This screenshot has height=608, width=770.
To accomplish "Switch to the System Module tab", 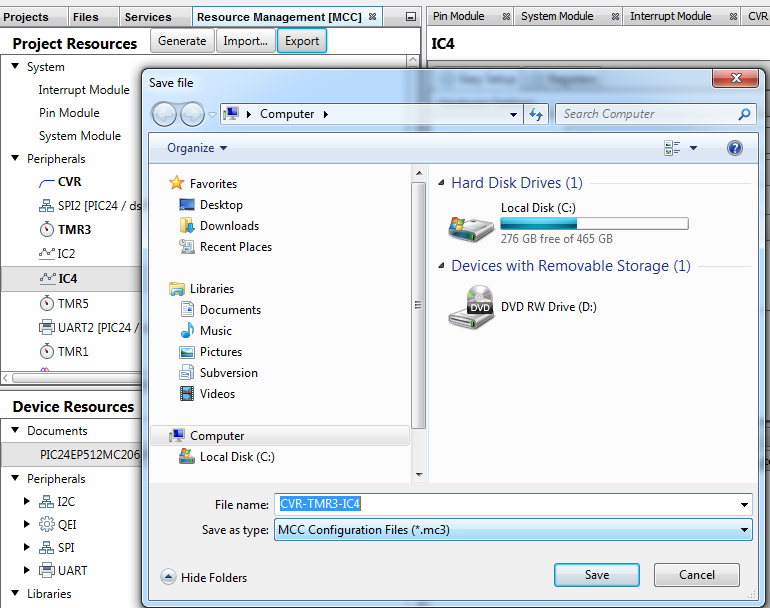I will 557,16.
